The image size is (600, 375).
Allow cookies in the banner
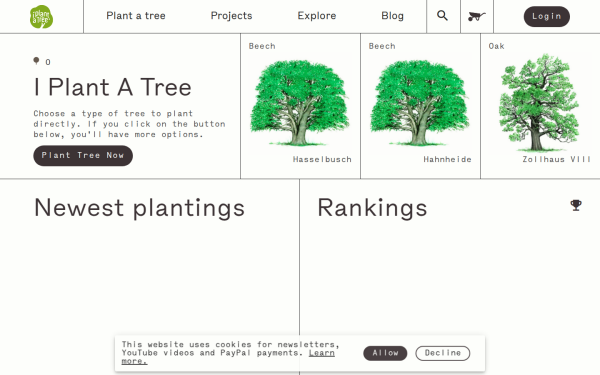pyautogui.click(x=385, y=353)
